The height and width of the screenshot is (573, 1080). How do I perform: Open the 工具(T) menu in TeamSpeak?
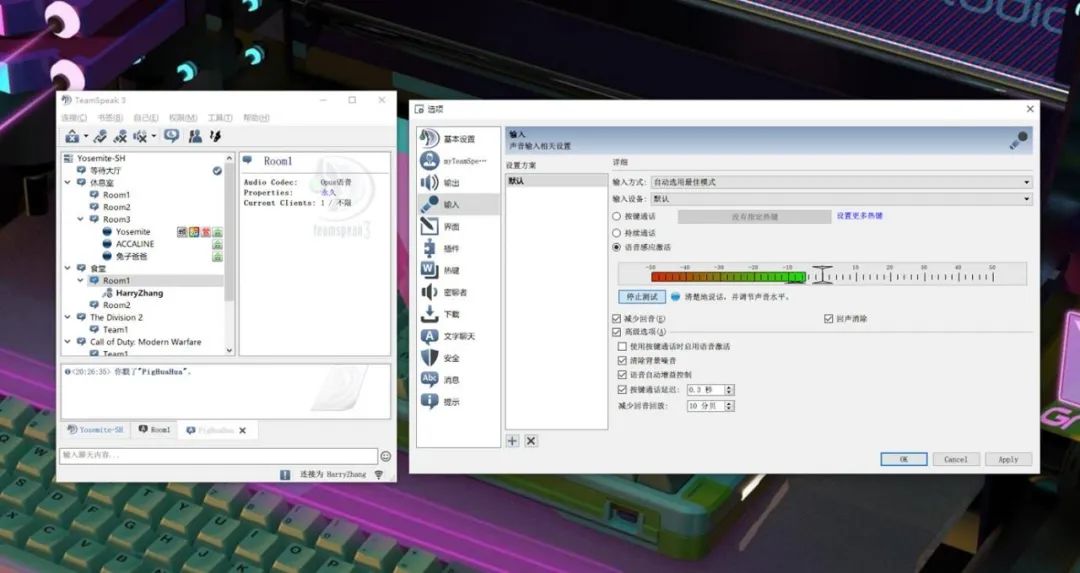(220, 118)
